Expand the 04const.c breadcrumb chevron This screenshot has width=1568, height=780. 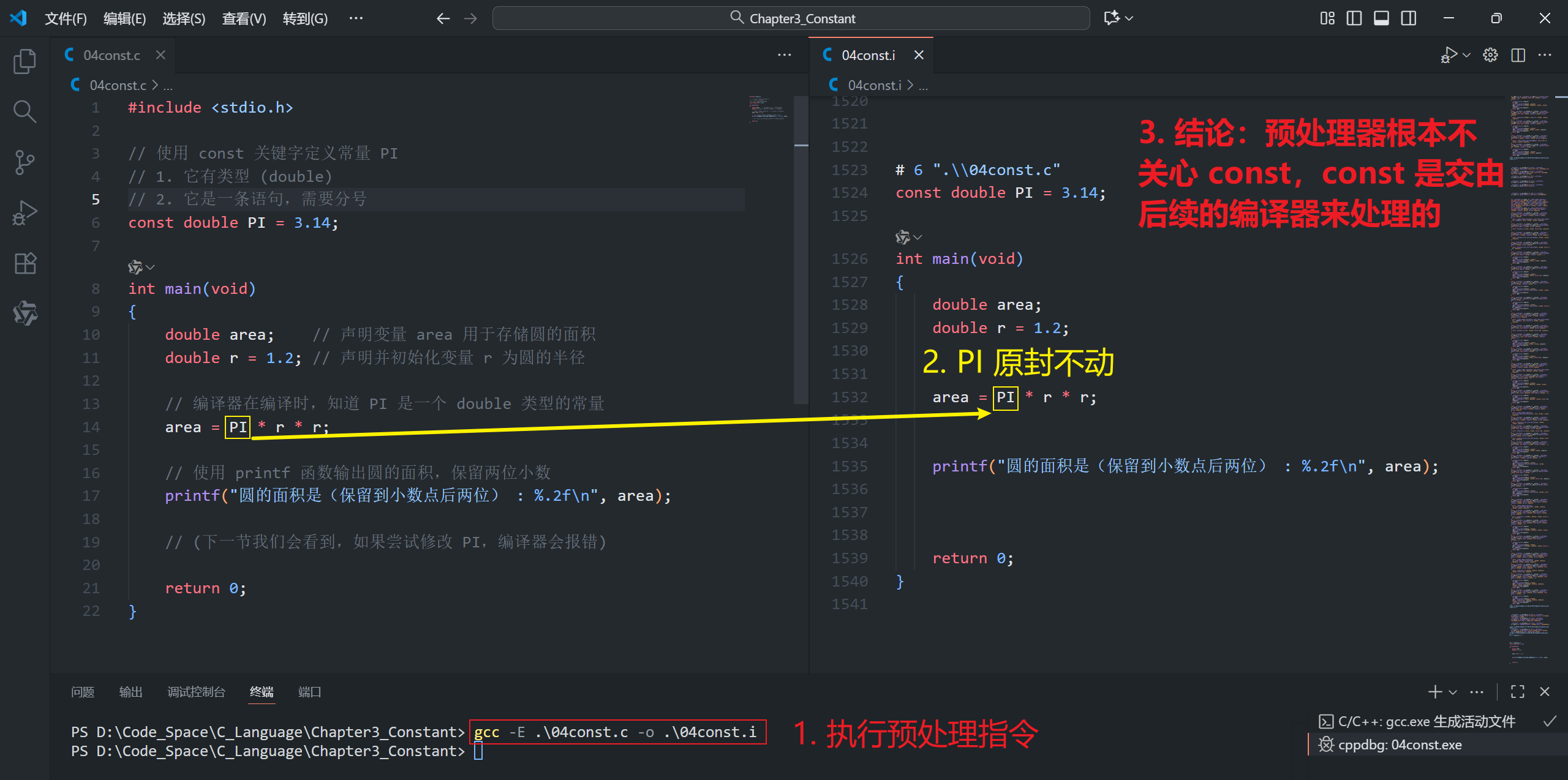pos(156,85)
